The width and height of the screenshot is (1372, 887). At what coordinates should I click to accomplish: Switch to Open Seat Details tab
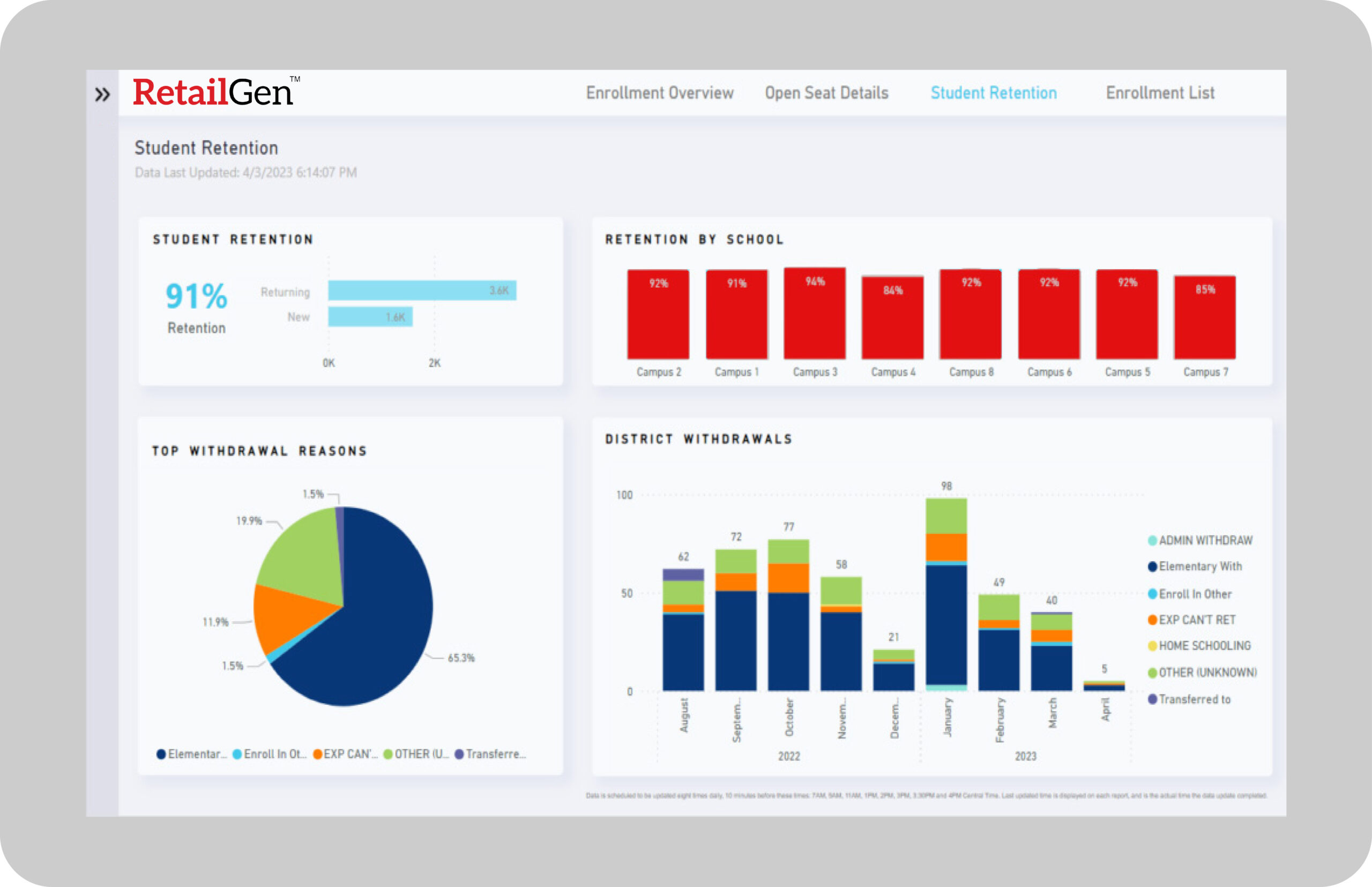pyautogui.click(x=826, y=93)
